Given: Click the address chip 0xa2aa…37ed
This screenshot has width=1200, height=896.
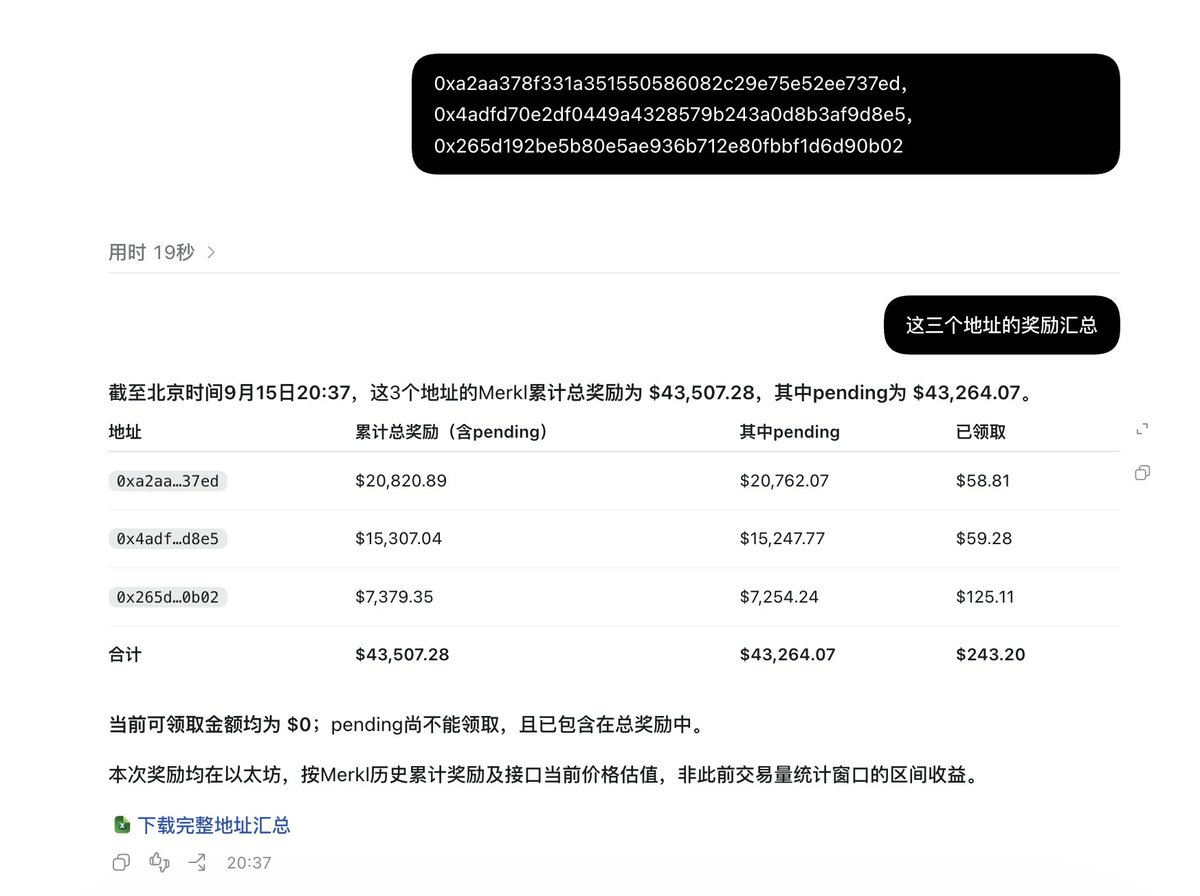Looking at the screenshot, I should click(168, 481).
